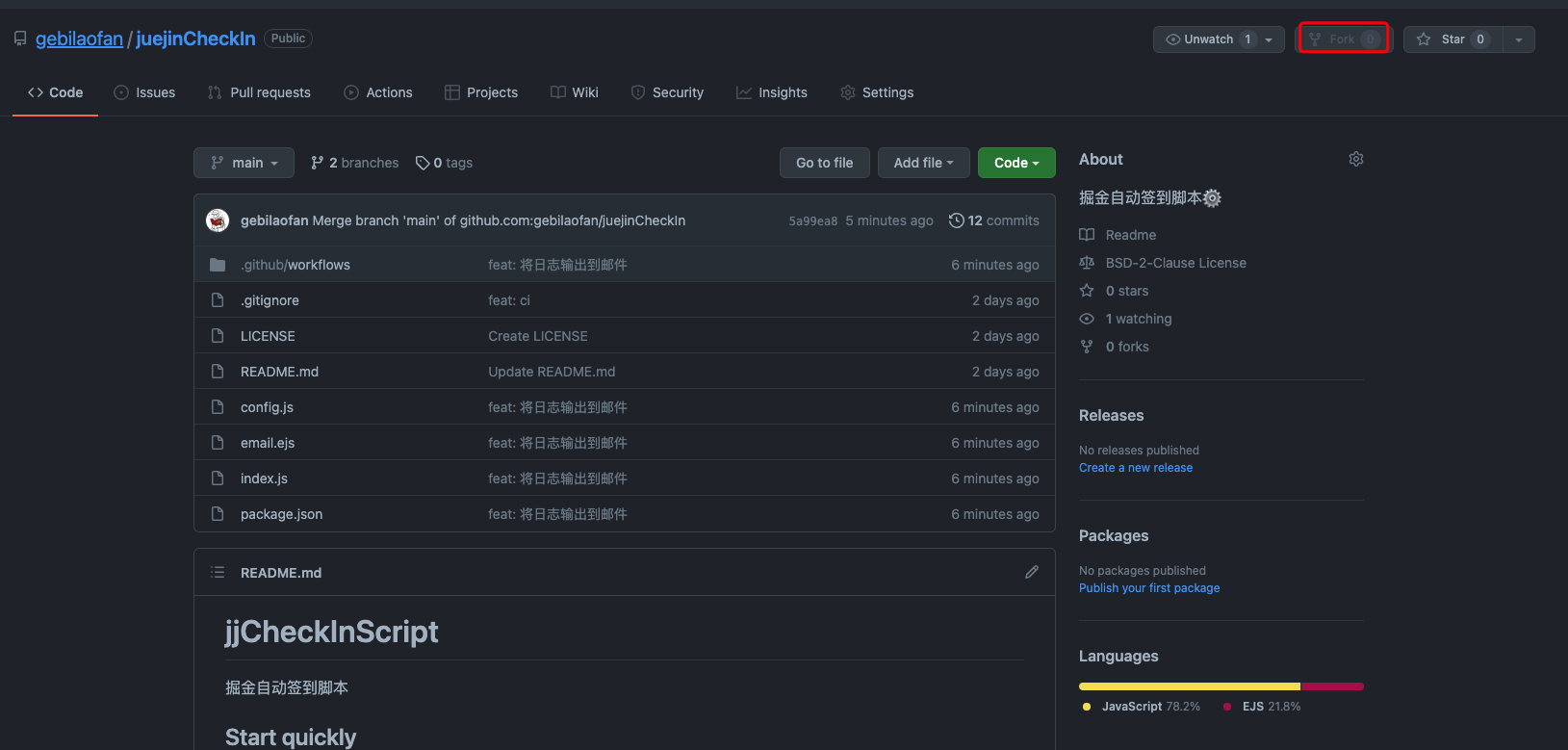Open the config.js file
Viewport: 1568px width, 750px height.
267,407
